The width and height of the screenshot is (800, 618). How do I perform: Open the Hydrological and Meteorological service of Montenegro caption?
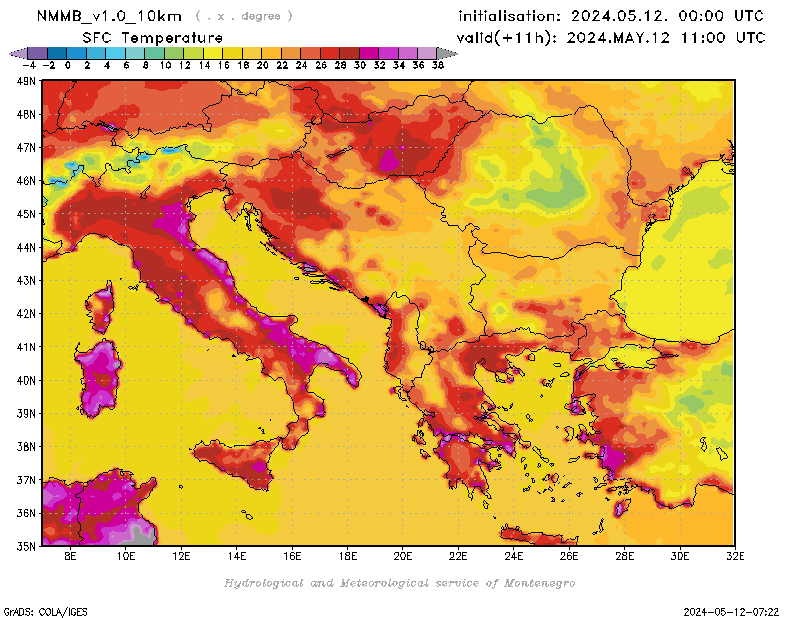coord(399,582)
